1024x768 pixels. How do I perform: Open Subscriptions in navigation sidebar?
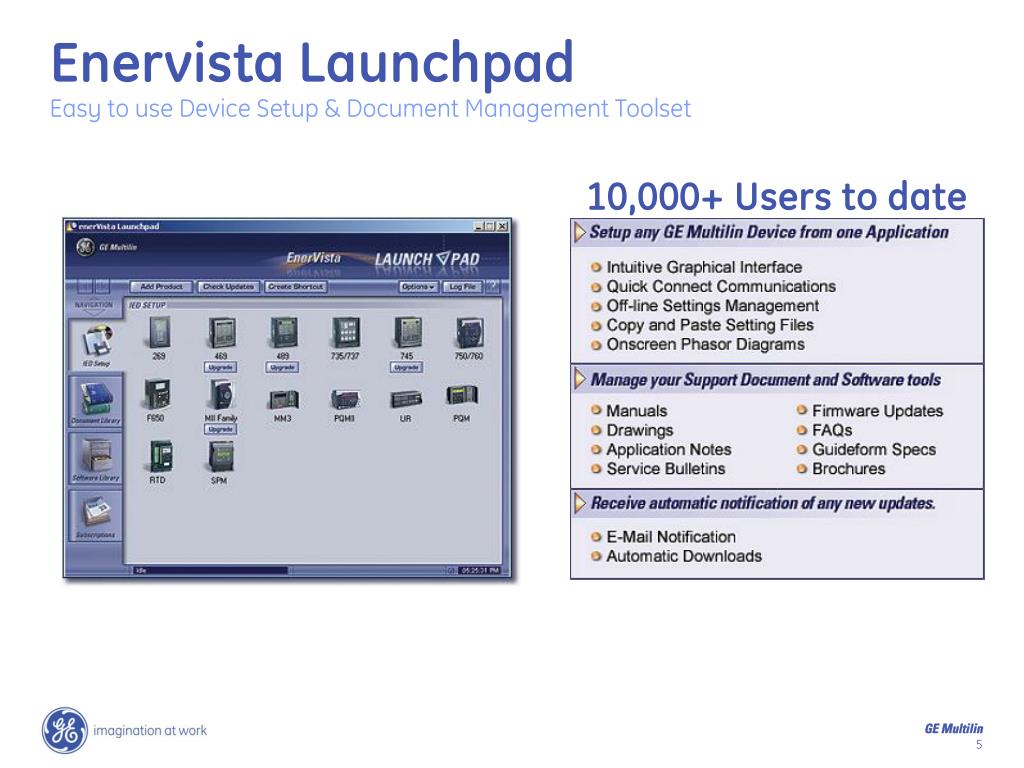(96, 515)
